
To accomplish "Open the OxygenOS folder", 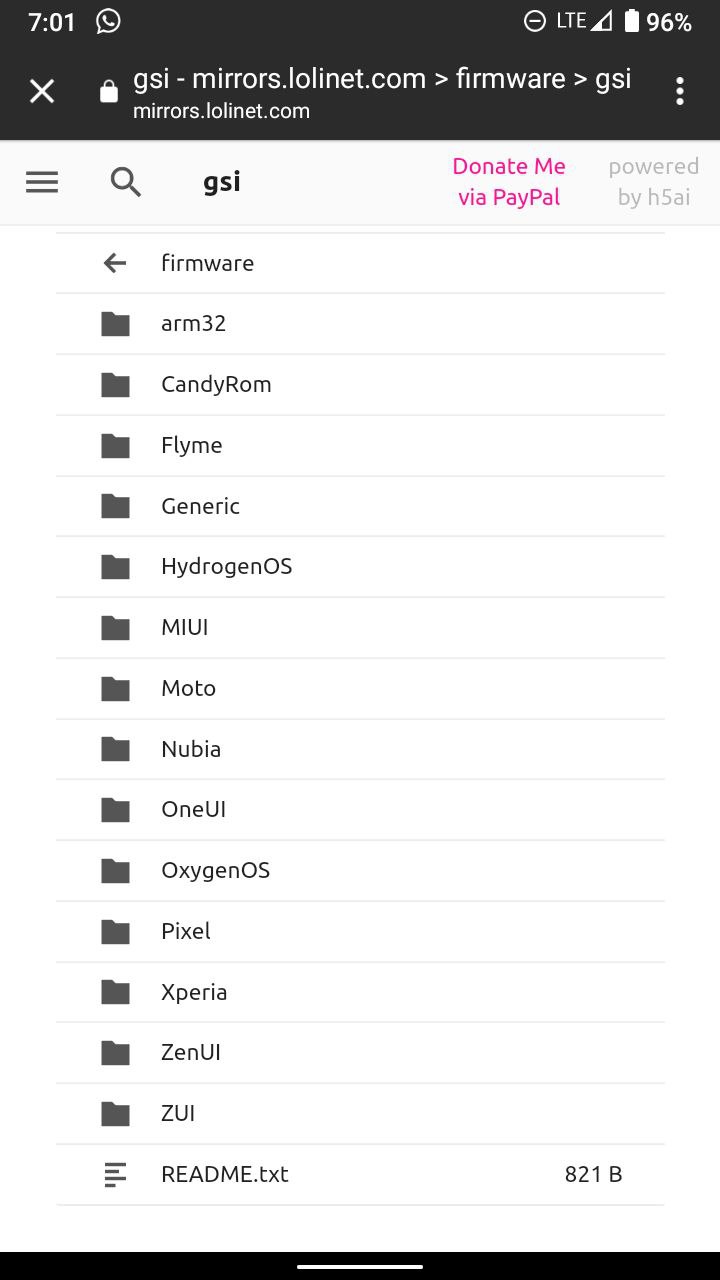I will pos(360,871).
